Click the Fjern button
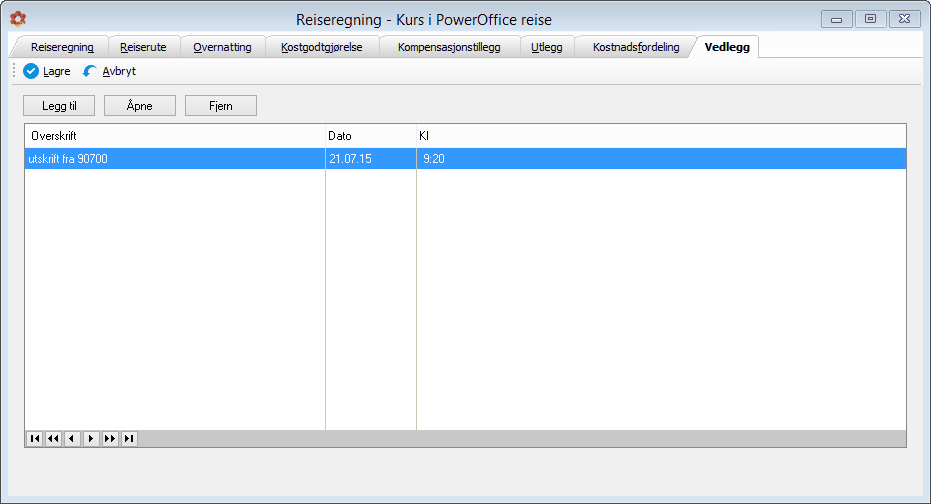931x504 pixels. click(221, 106)
